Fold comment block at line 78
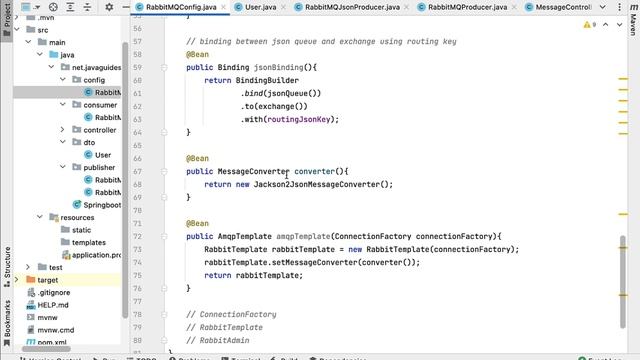This screenshot has width=640, height=360. pos(164,314)
